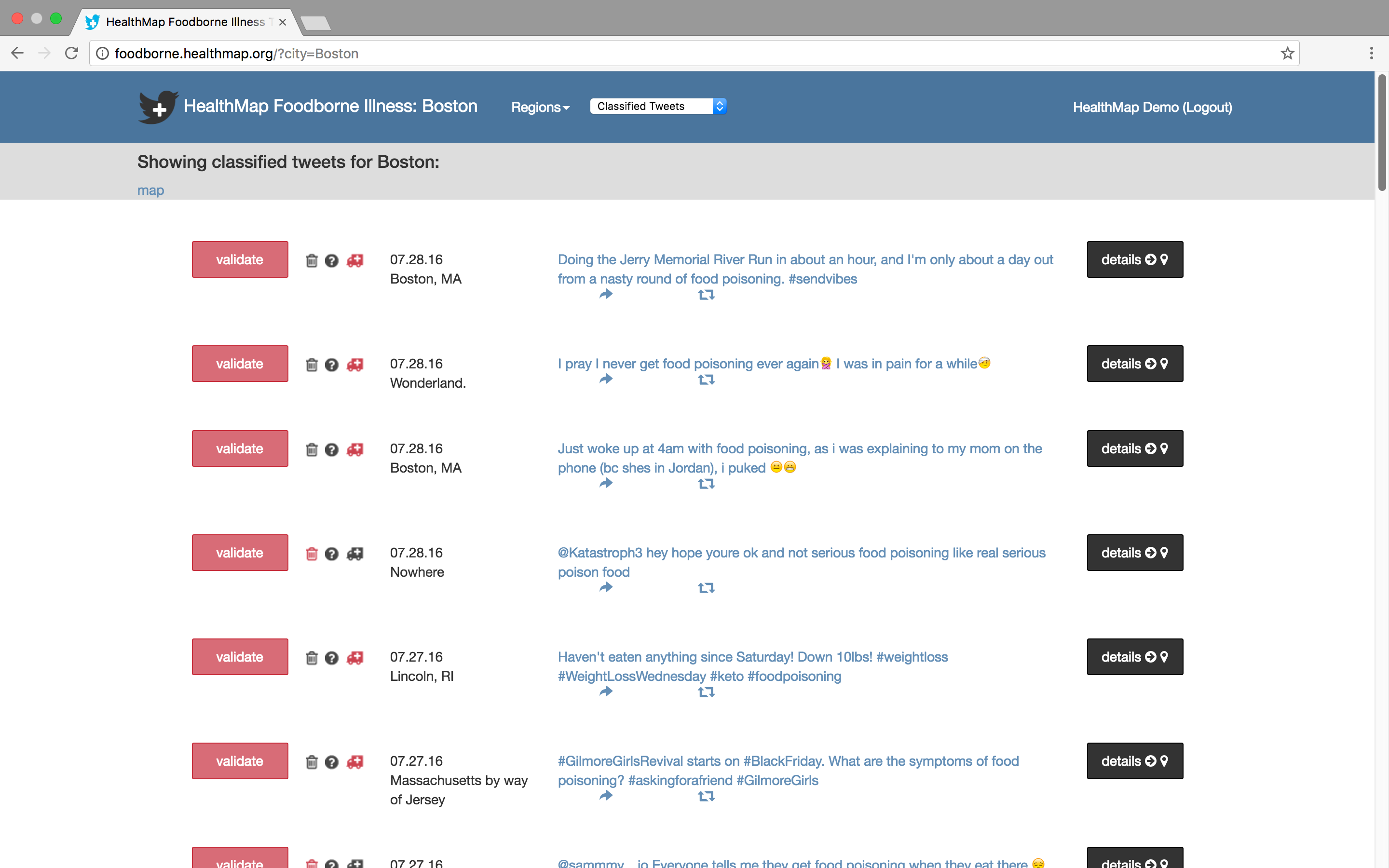This screenshot has width=1389, height=868.
Task: Click trash icon for 'woke up at 4am' tweet
Action: click(x=312, y=449)
